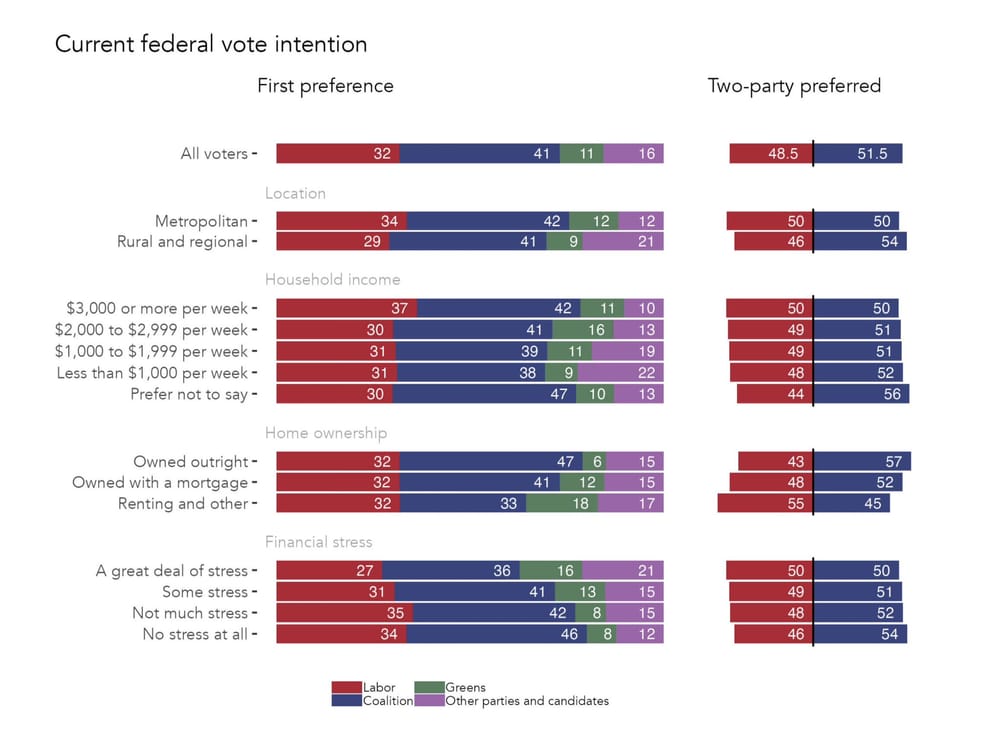Click the 'Prefer not to say' row label
1000x741 pixels.
[189, 394]
